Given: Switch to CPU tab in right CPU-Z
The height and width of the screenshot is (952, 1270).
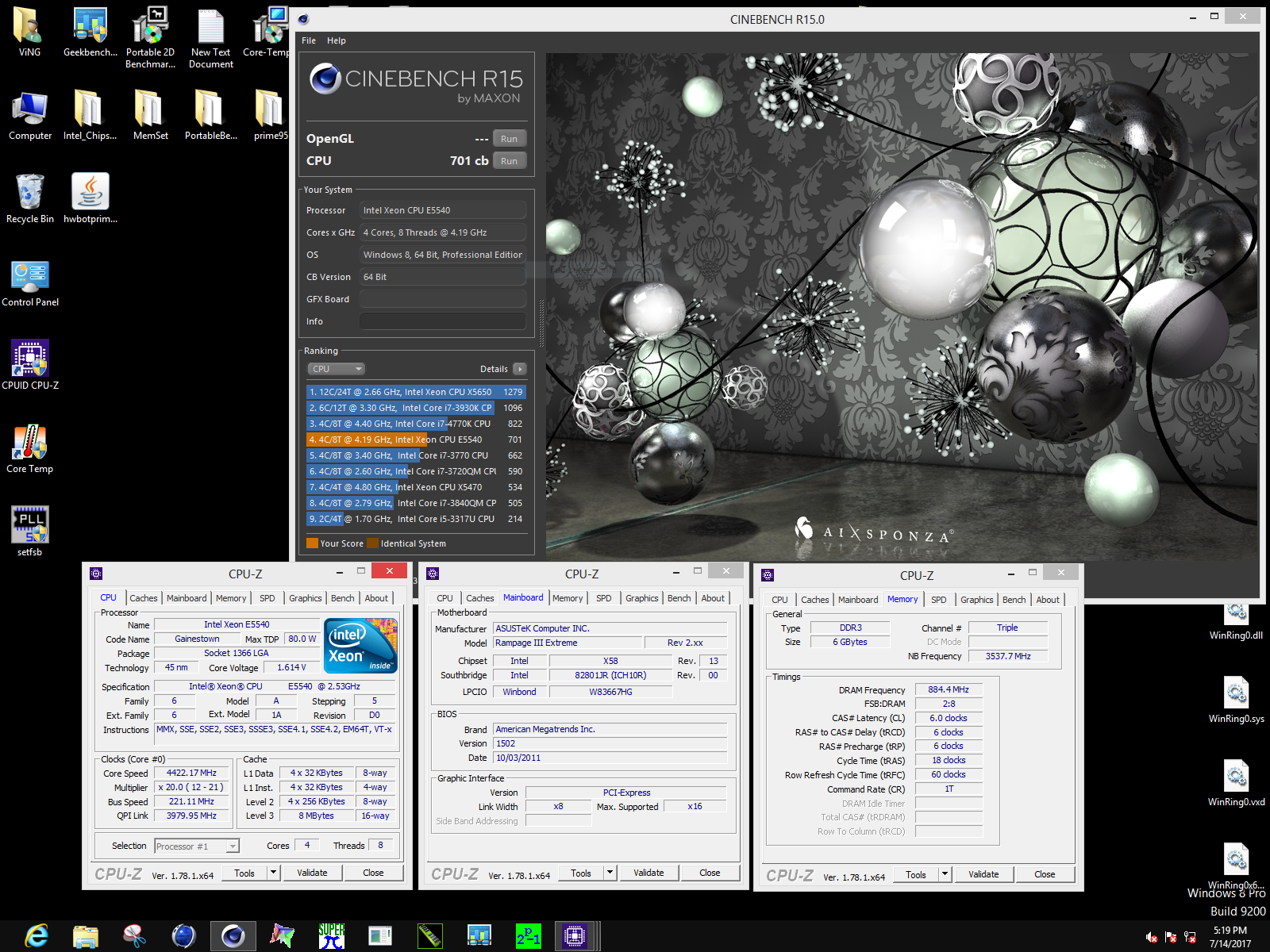Looking at the screenshot, I should tap(779, 600).
